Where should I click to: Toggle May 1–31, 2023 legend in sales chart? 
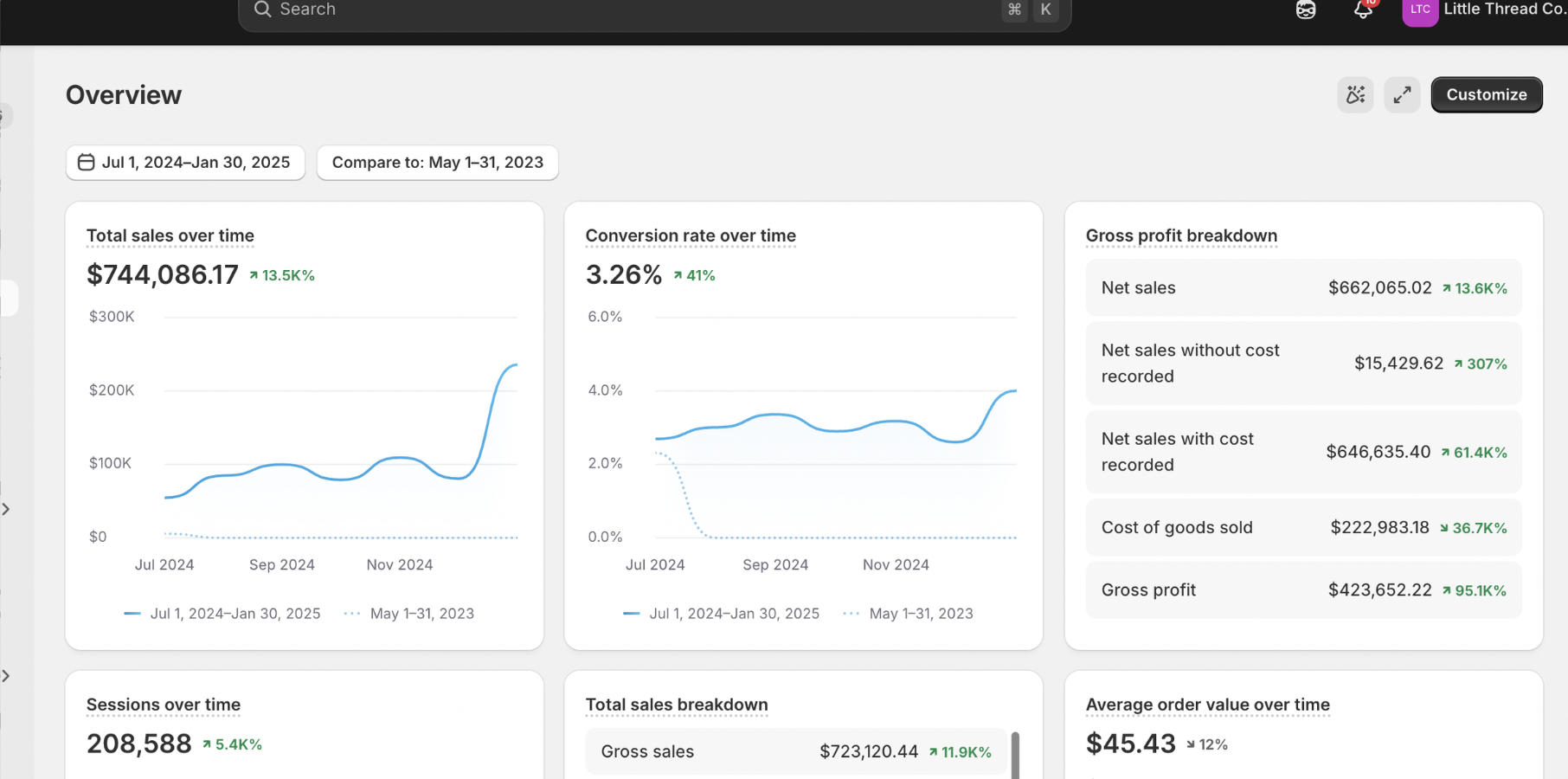tap(409, 614)
